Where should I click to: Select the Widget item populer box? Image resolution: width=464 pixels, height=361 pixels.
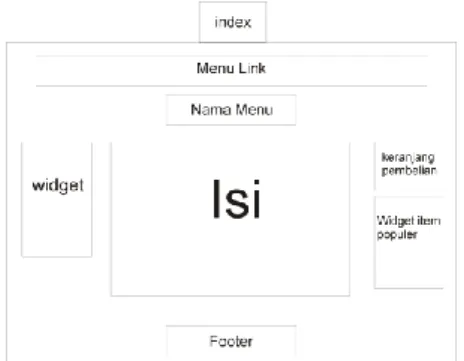pos(409,242)
